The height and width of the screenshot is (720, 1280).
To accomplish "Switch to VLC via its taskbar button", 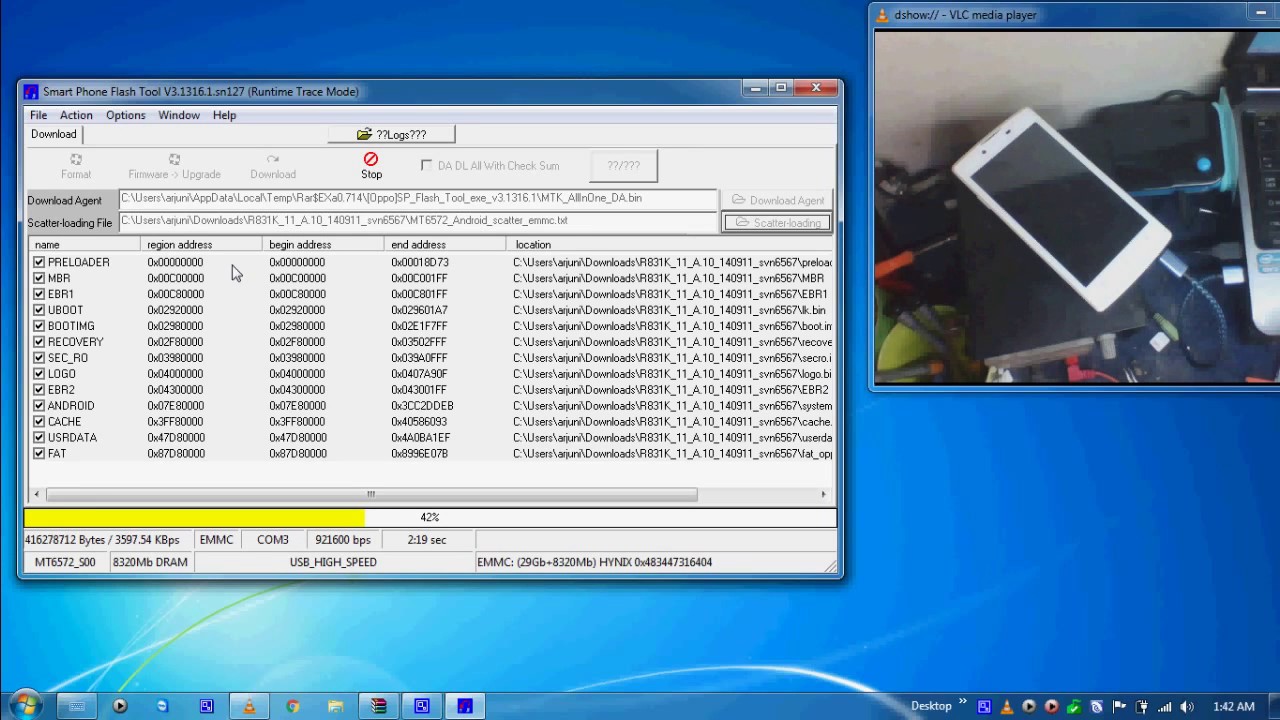I will coord(249,706).
